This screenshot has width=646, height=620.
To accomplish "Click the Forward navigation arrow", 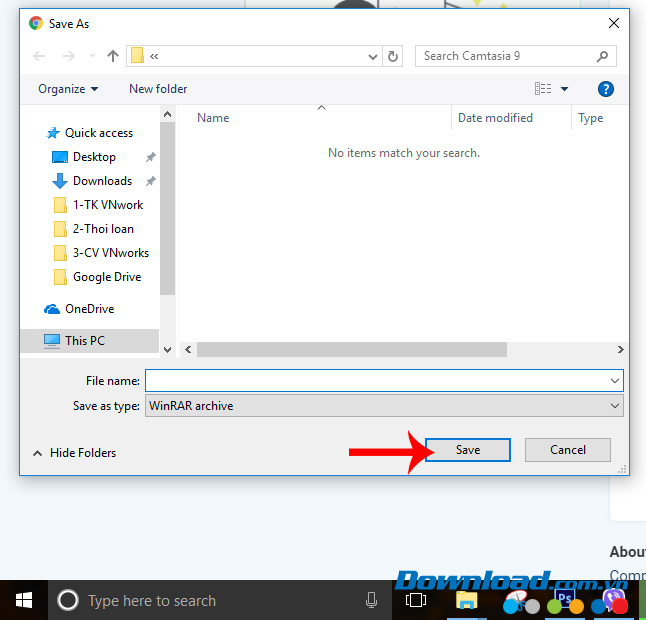I will (69, 56).
